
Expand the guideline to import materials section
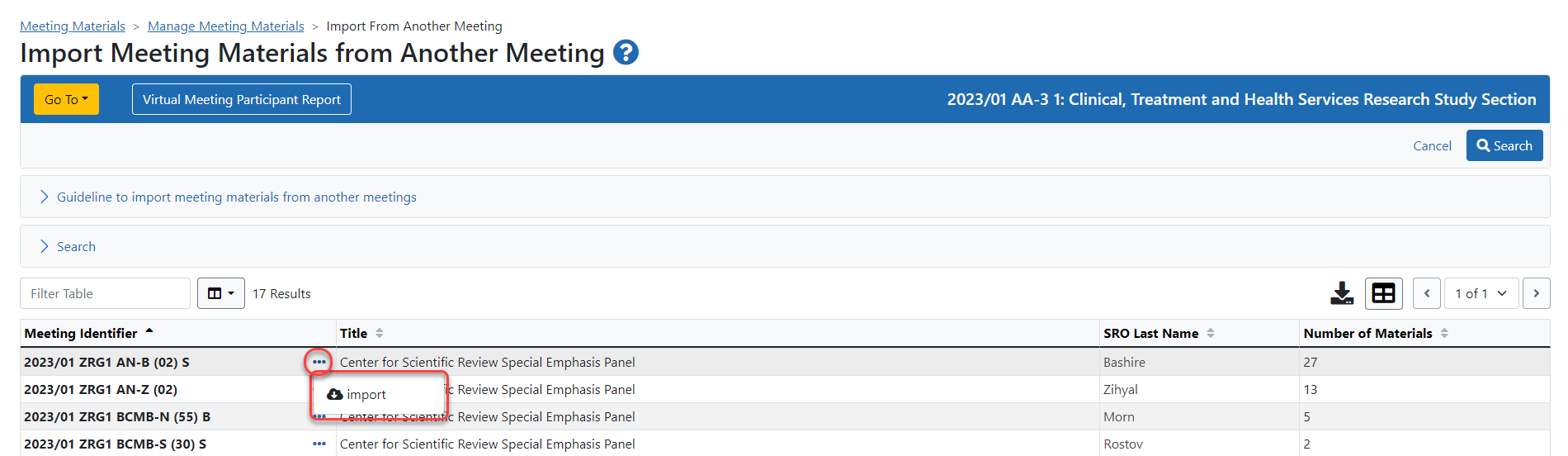(x=236, y=197)
